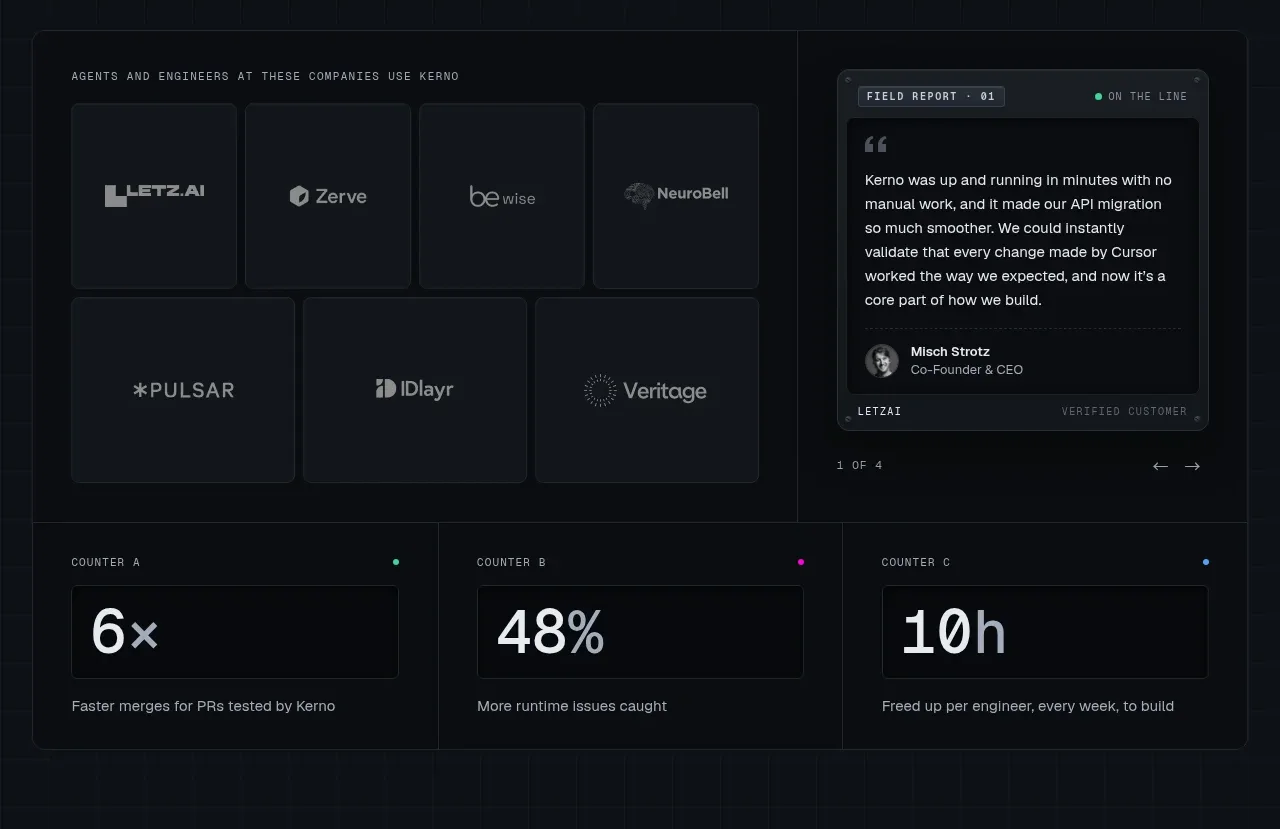
Task: Click the Counter B label
Action: 512,563
